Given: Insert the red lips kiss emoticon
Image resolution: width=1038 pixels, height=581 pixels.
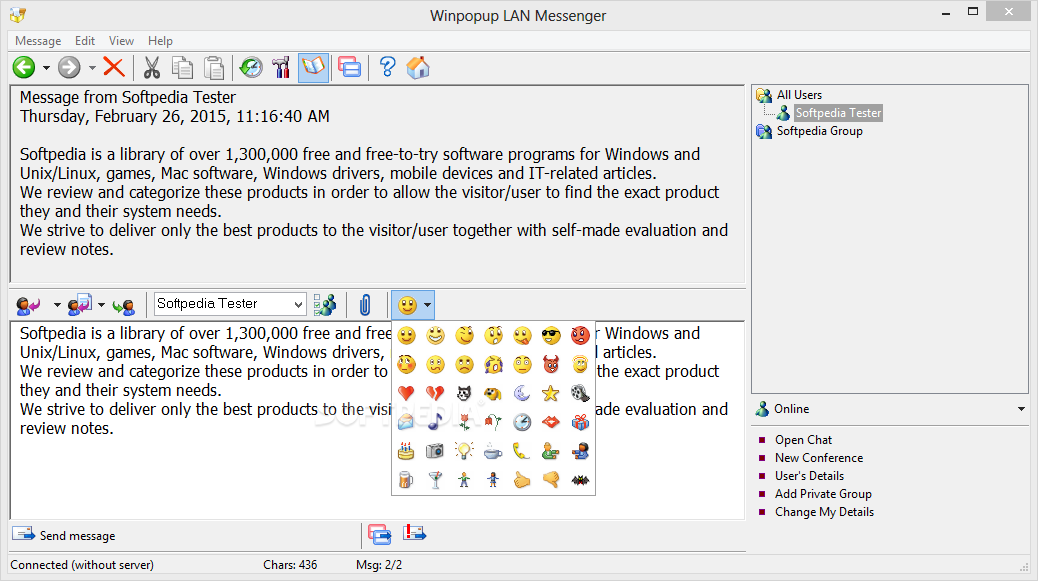Looking at the screenshot, I should click(x=551, y=422).
